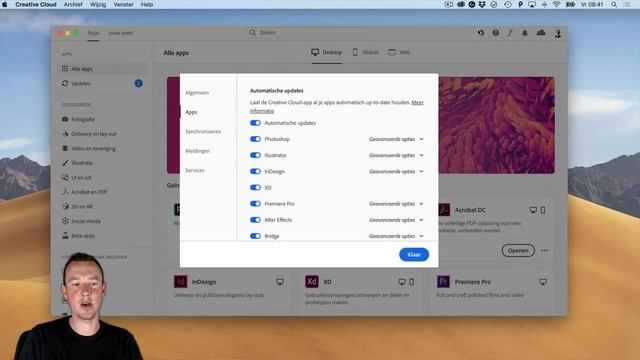Switch to the Desktop tab
Image resolution: width=640 pixels, height=360 pixels.
coord(327,52)
